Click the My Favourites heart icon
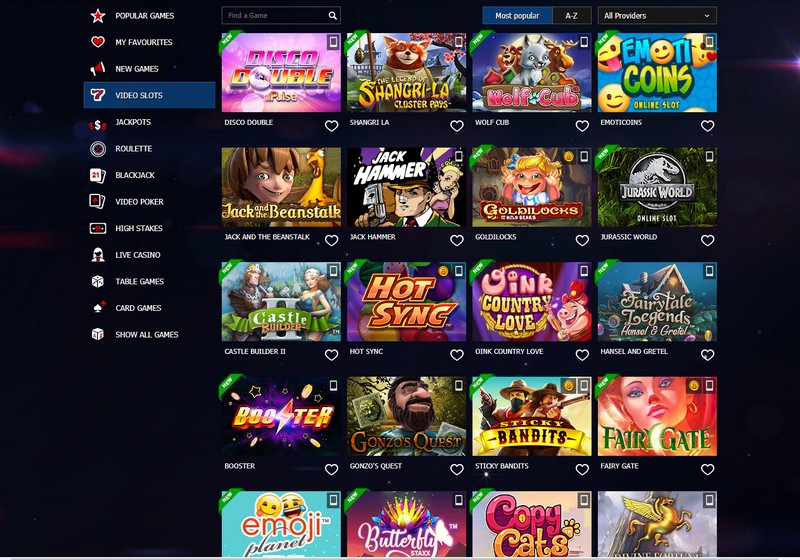Screen dimensions: 800x560 pyautogui.click(x=97, y=42)
